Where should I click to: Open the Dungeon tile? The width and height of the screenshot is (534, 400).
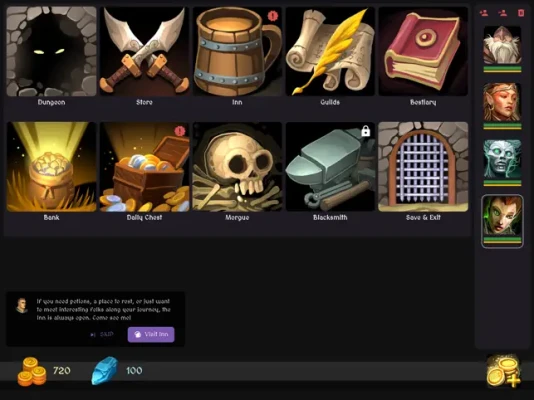(x=51, y=51)
